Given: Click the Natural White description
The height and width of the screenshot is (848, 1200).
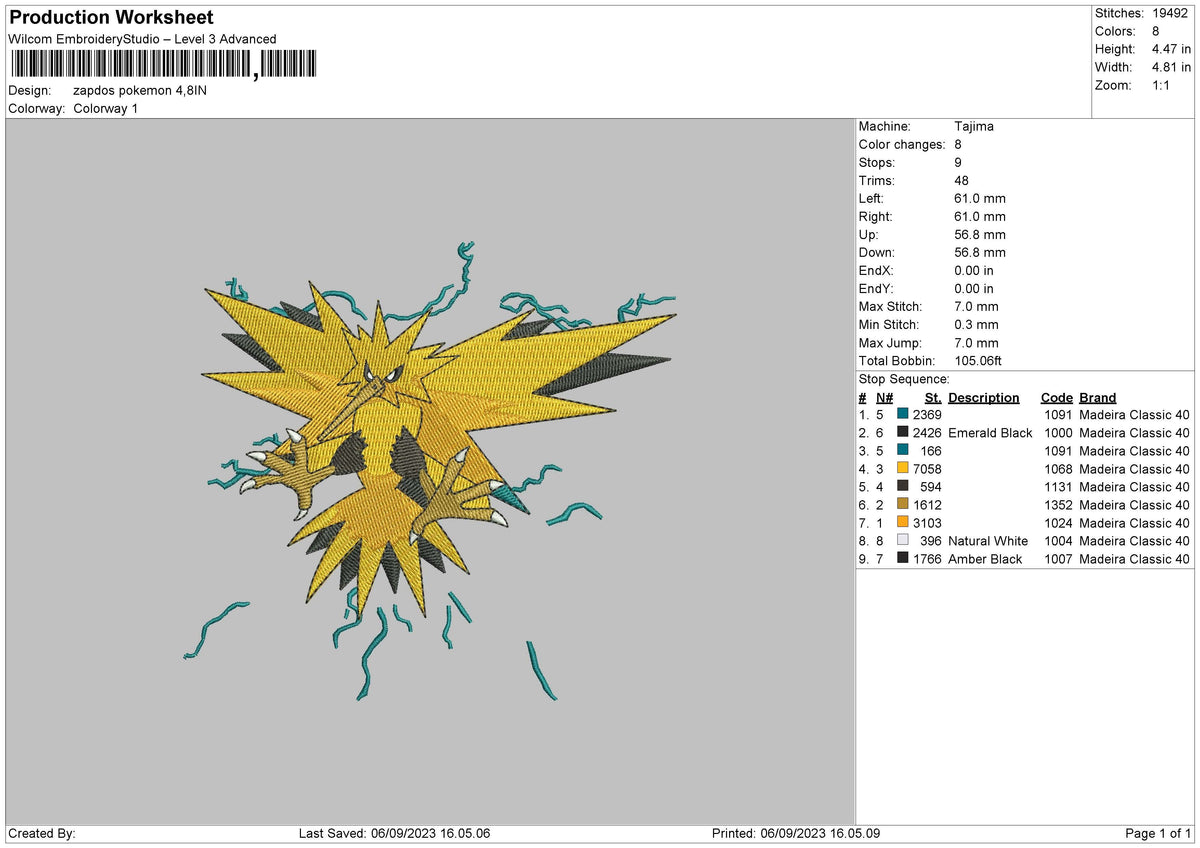Looking at the screenshot, I should pos(988,541).
